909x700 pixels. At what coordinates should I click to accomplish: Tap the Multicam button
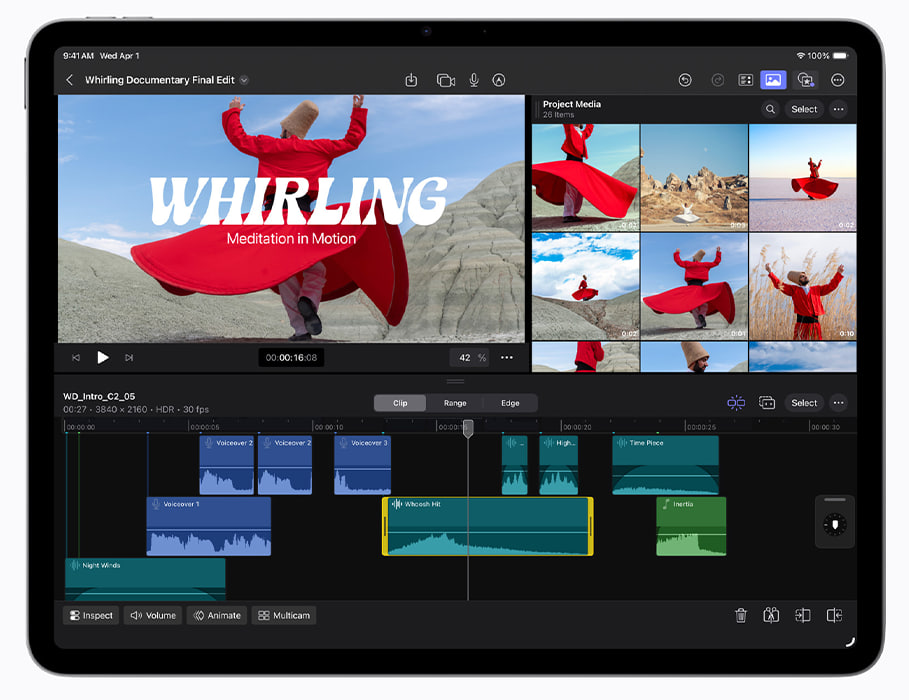pos(284,616)
